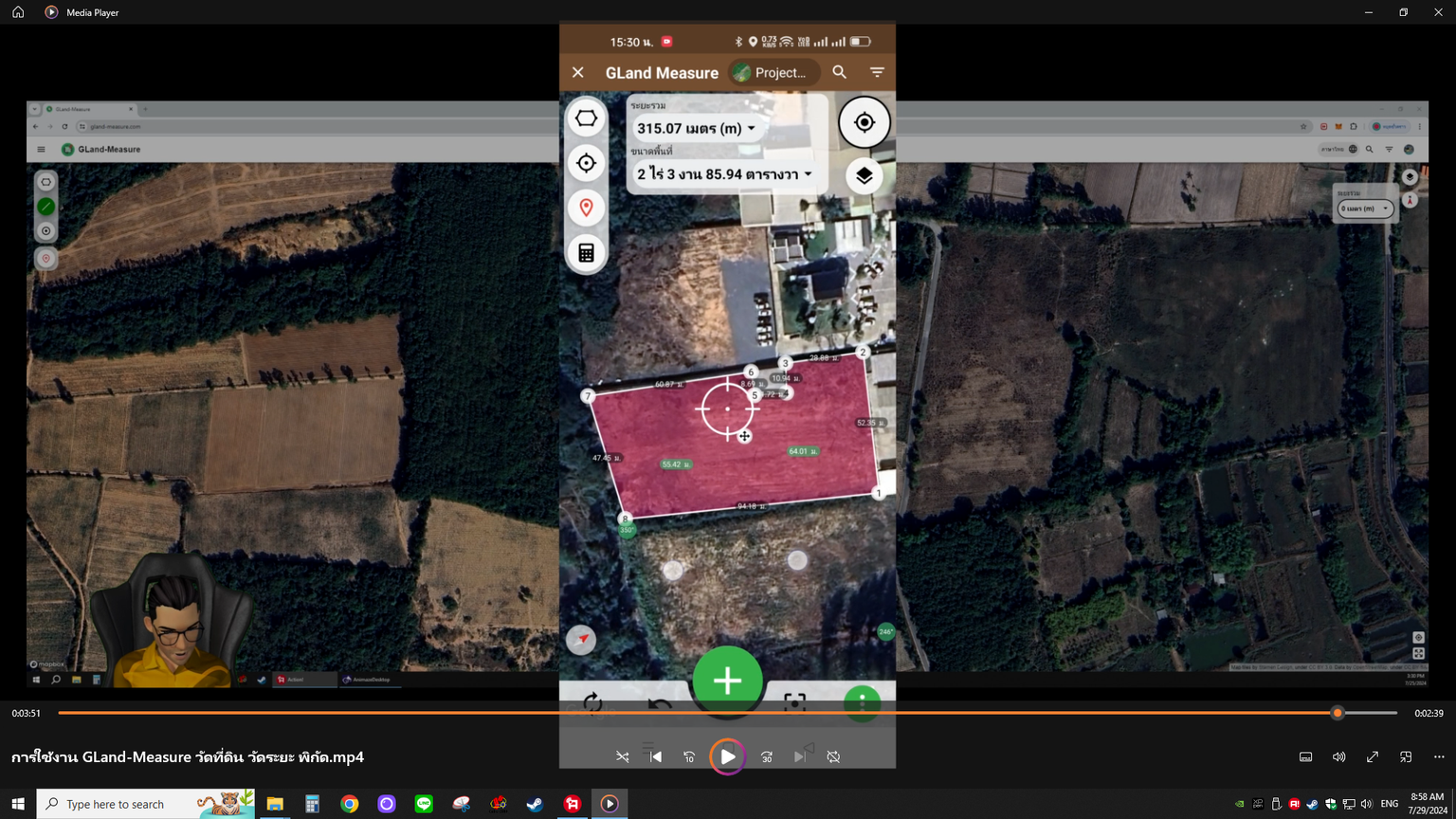Open the taskbar clock and date
Screen dimensions: 1456x819
click(1427, 804)
